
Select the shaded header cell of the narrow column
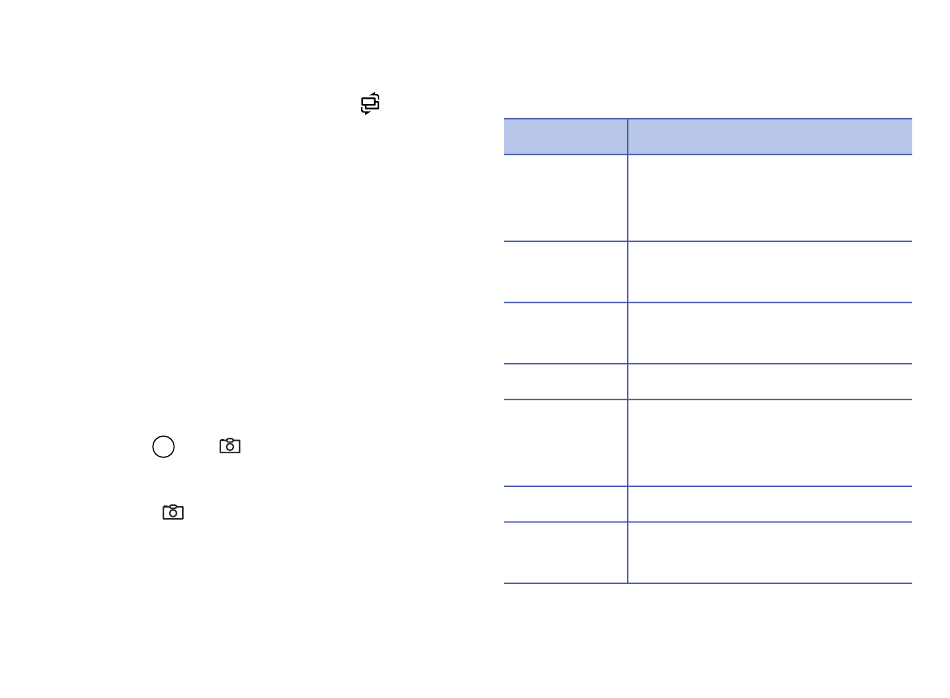565,136
